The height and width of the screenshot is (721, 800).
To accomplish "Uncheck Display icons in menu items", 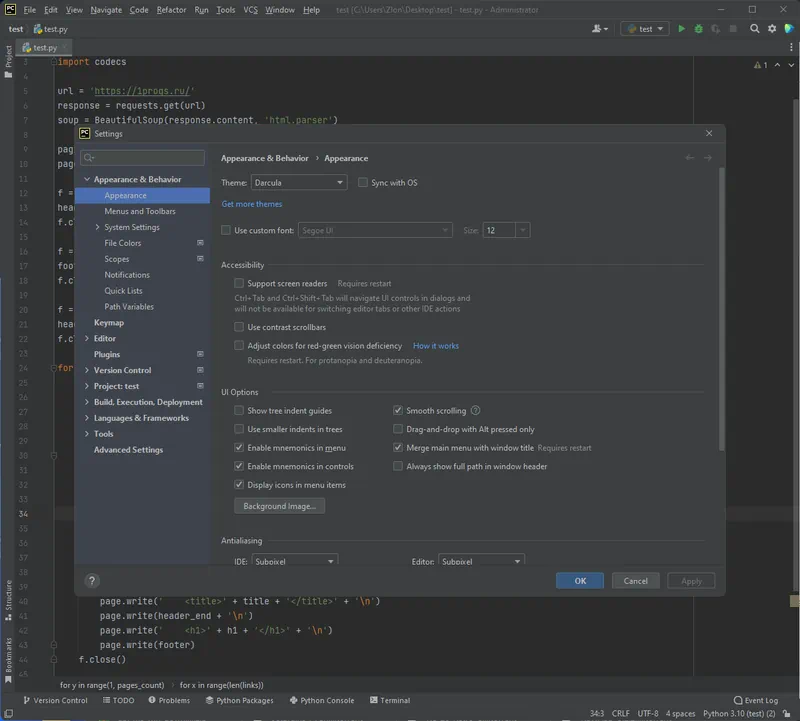I will pos(239,485).
